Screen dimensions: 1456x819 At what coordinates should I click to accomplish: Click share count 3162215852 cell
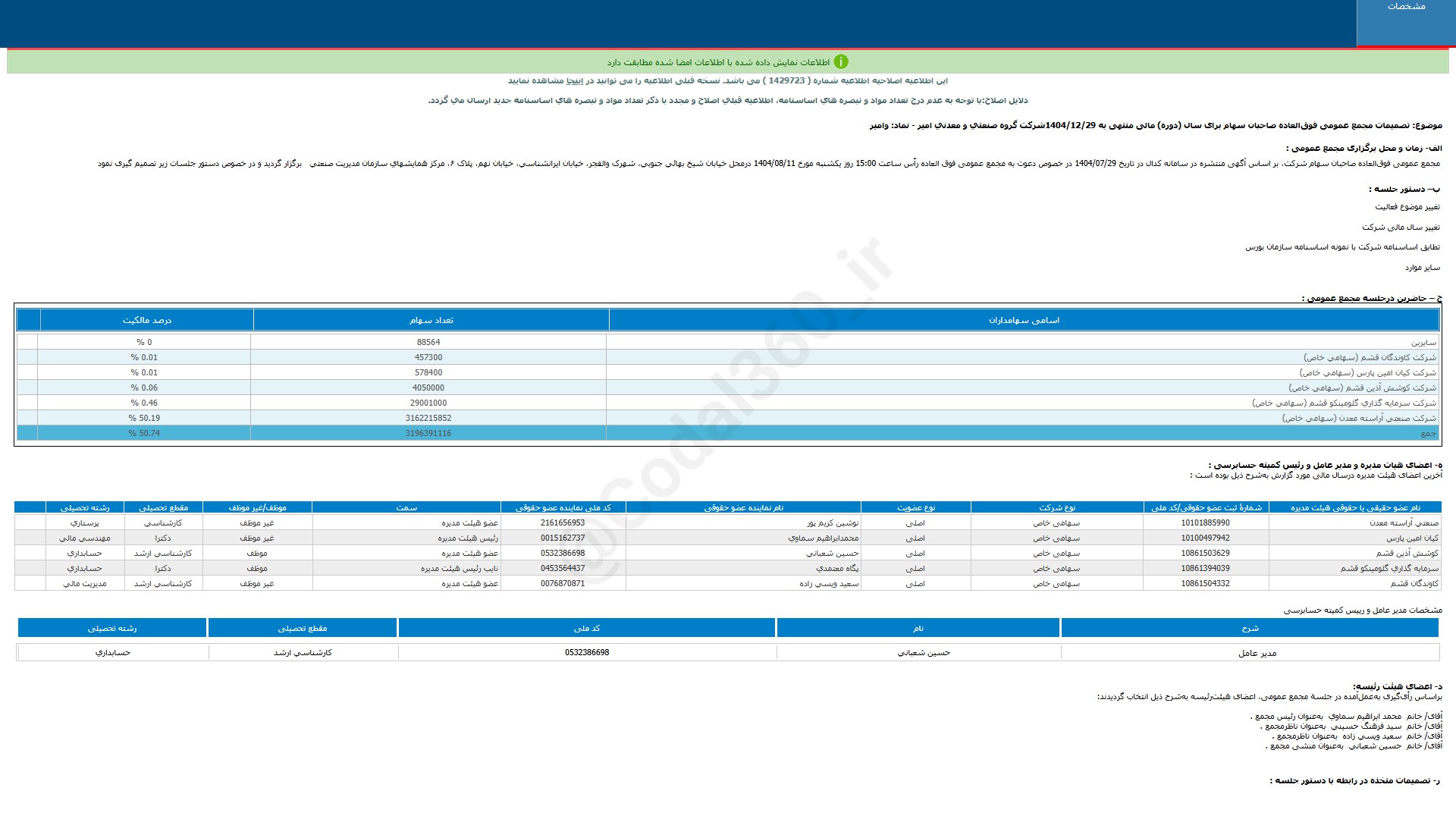click(x=428, y=419)
